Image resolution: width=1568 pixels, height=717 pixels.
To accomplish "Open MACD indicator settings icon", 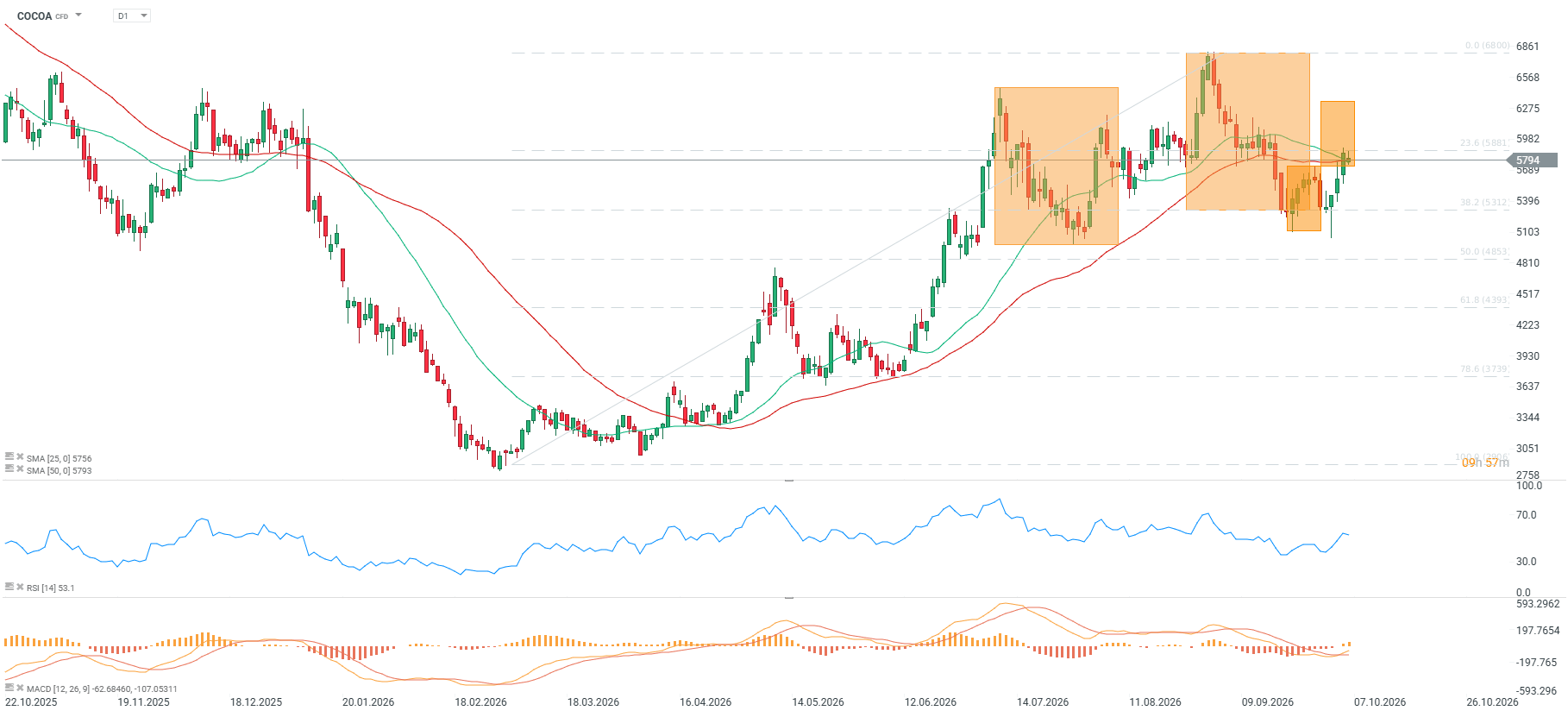I will point(9,688).
